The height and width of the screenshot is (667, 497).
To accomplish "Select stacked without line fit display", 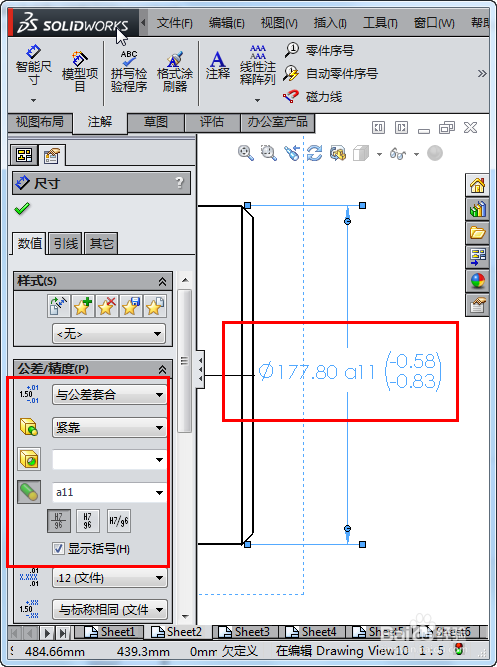I will 88,521.
